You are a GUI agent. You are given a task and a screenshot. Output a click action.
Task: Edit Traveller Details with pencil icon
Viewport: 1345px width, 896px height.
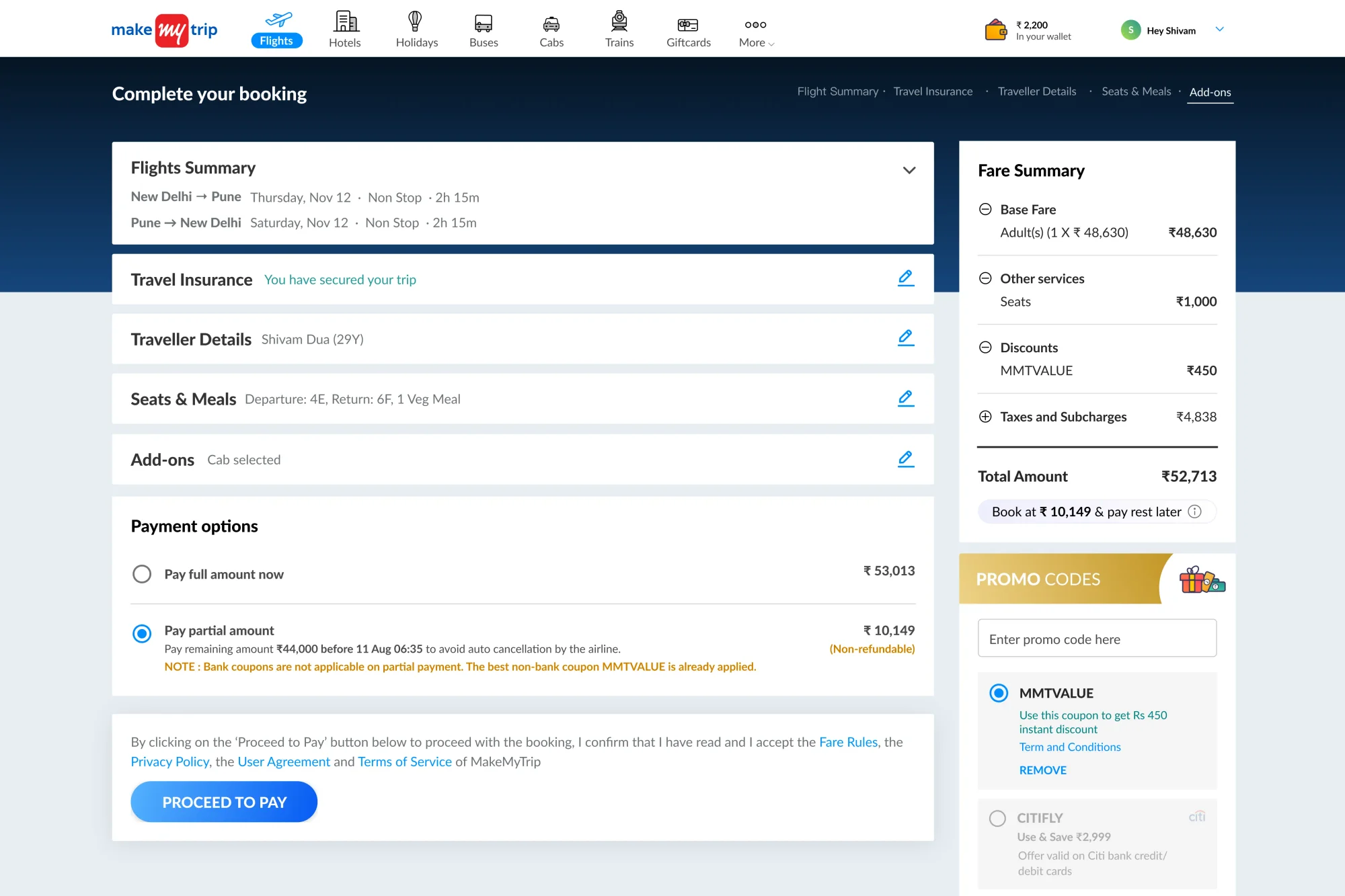tap(906, 338)
